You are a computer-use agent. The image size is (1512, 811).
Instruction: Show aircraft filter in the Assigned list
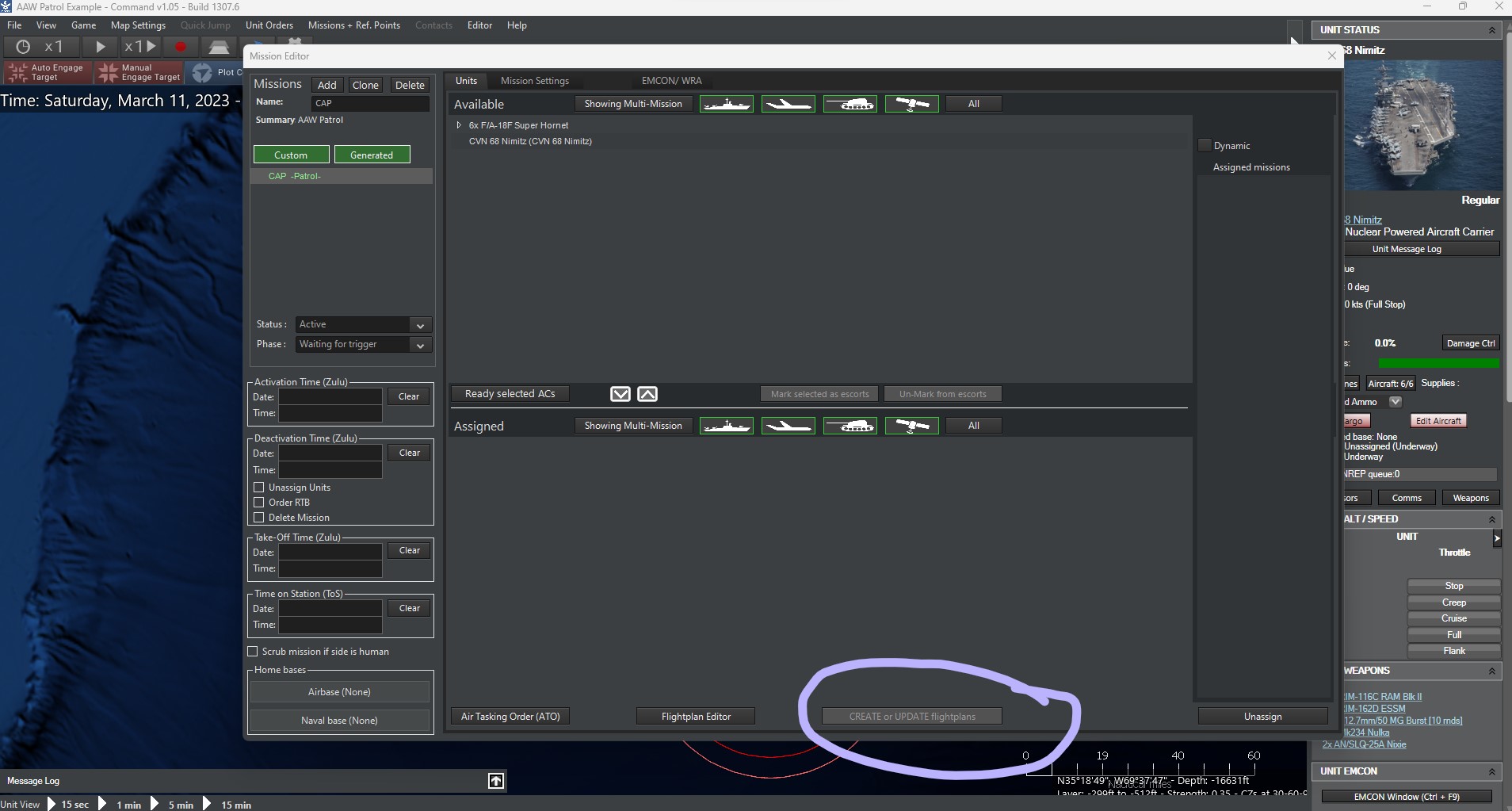point(788,426)
